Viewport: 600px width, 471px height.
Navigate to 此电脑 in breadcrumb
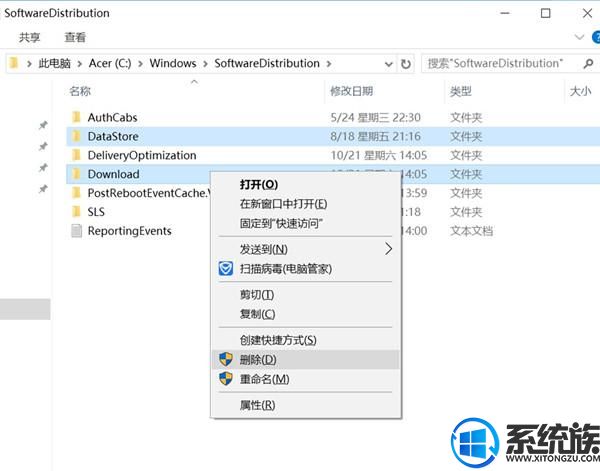54,64
